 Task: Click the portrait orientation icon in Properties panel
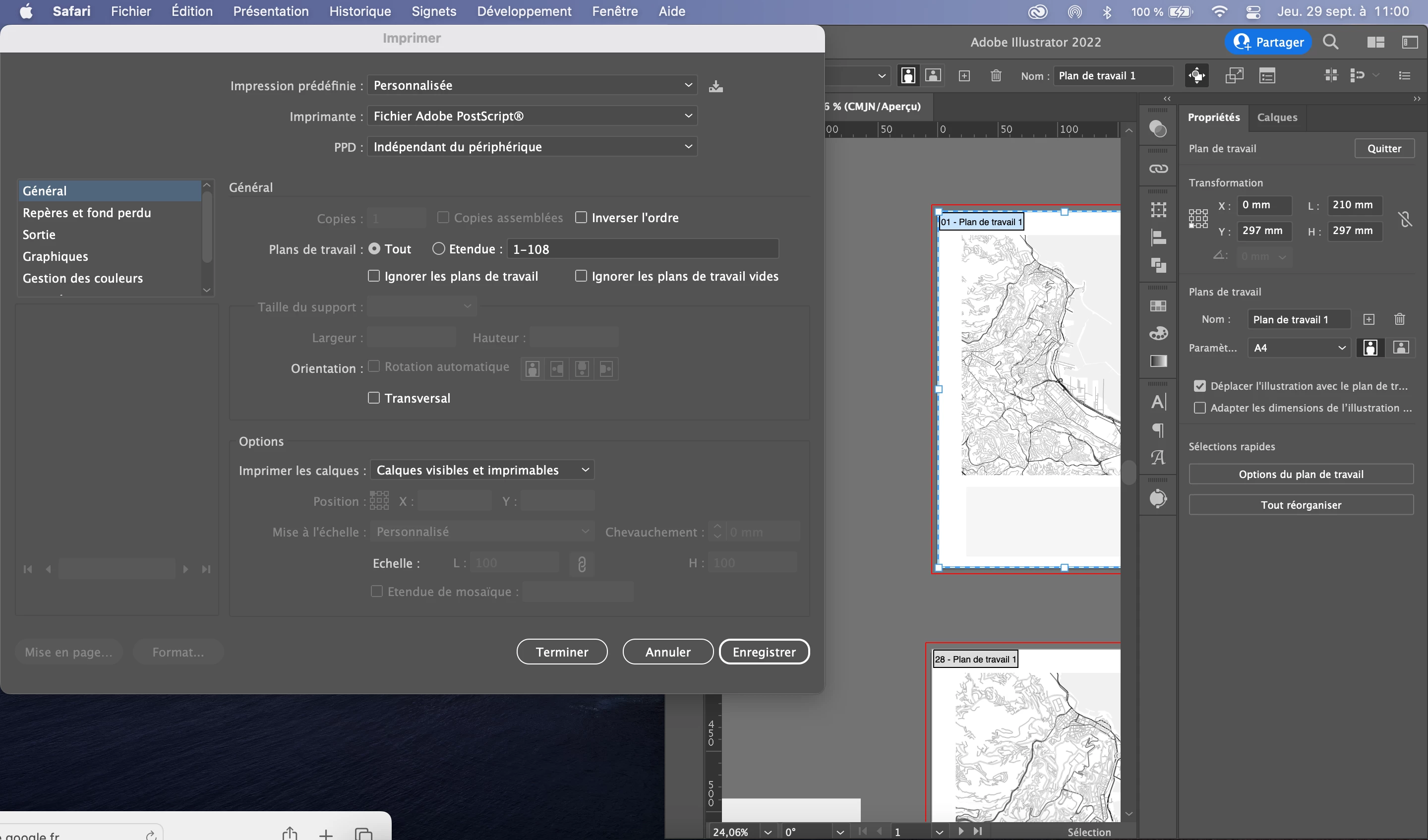click(x=1370, y=348)
